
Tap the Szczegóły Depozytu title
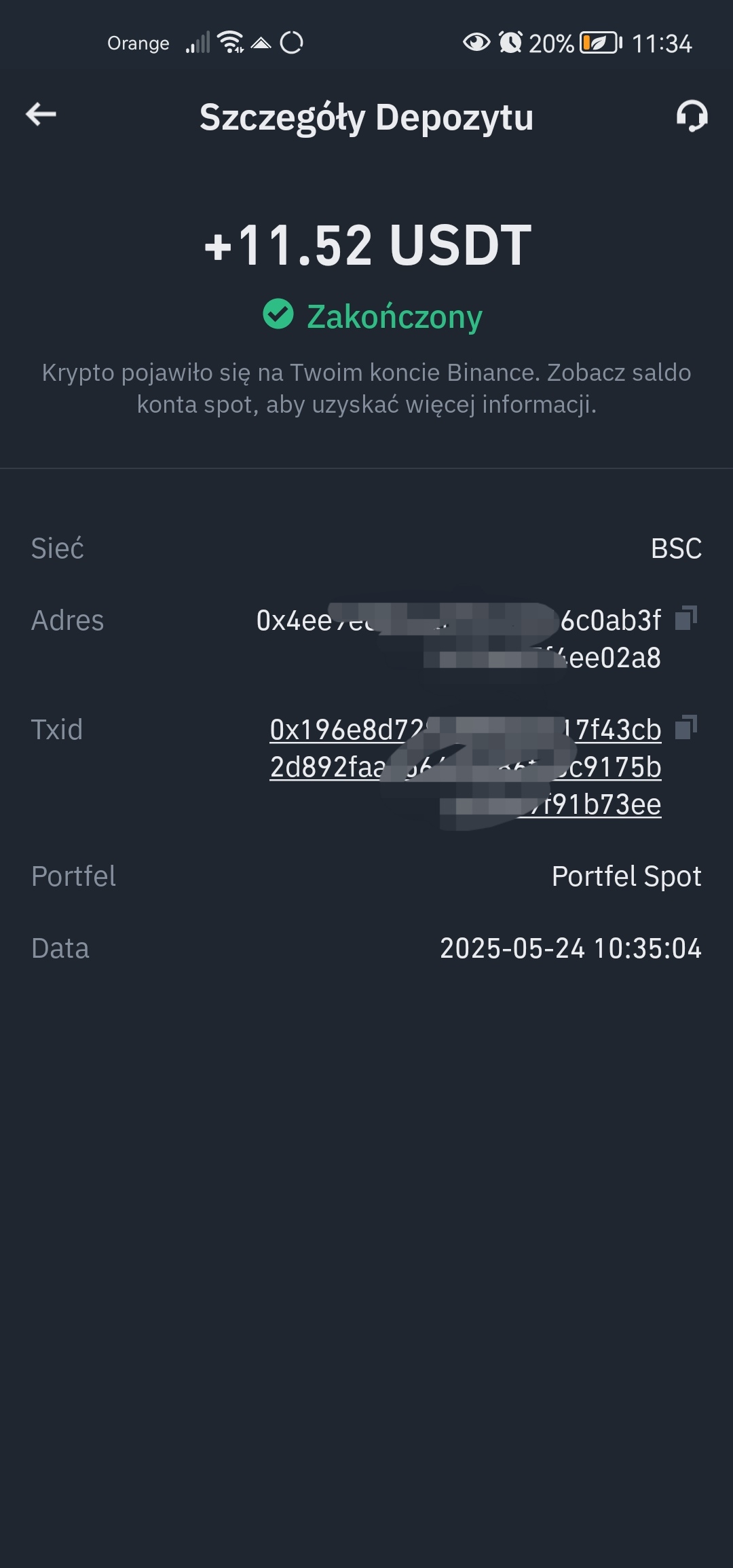[x=366, y=117]
